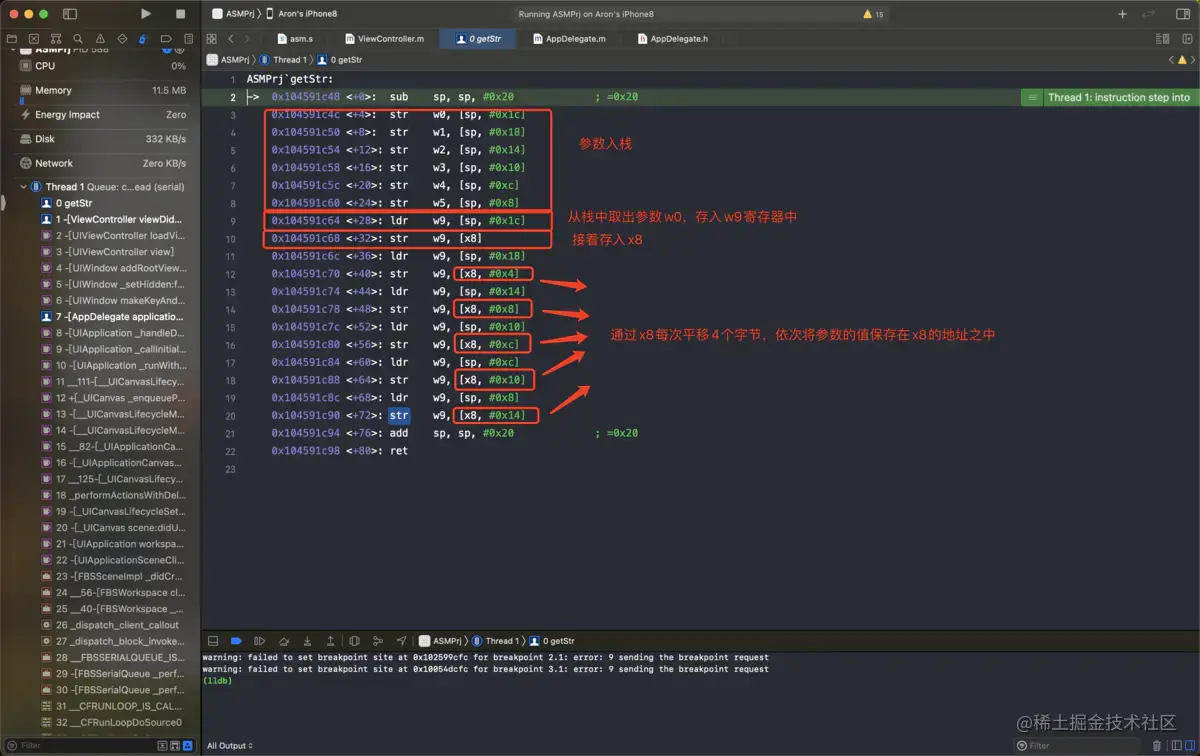Viewport: 1200px width, 756px height.
Task: Toggle the navigator sidebar button
Action: [70, 14]
